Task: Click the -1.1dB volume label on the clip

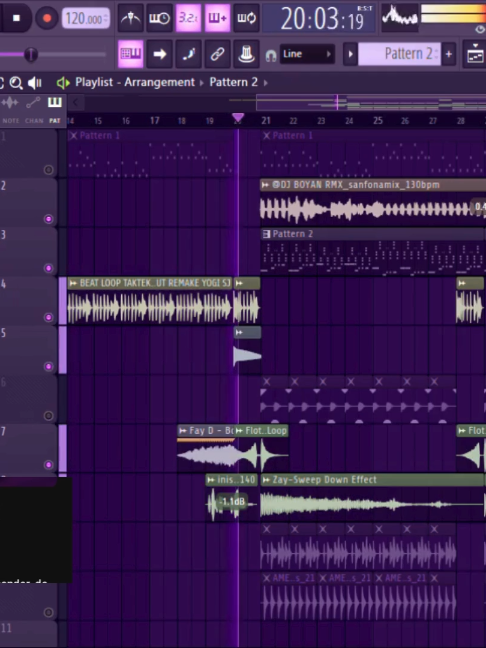Action: coord(233,502)
